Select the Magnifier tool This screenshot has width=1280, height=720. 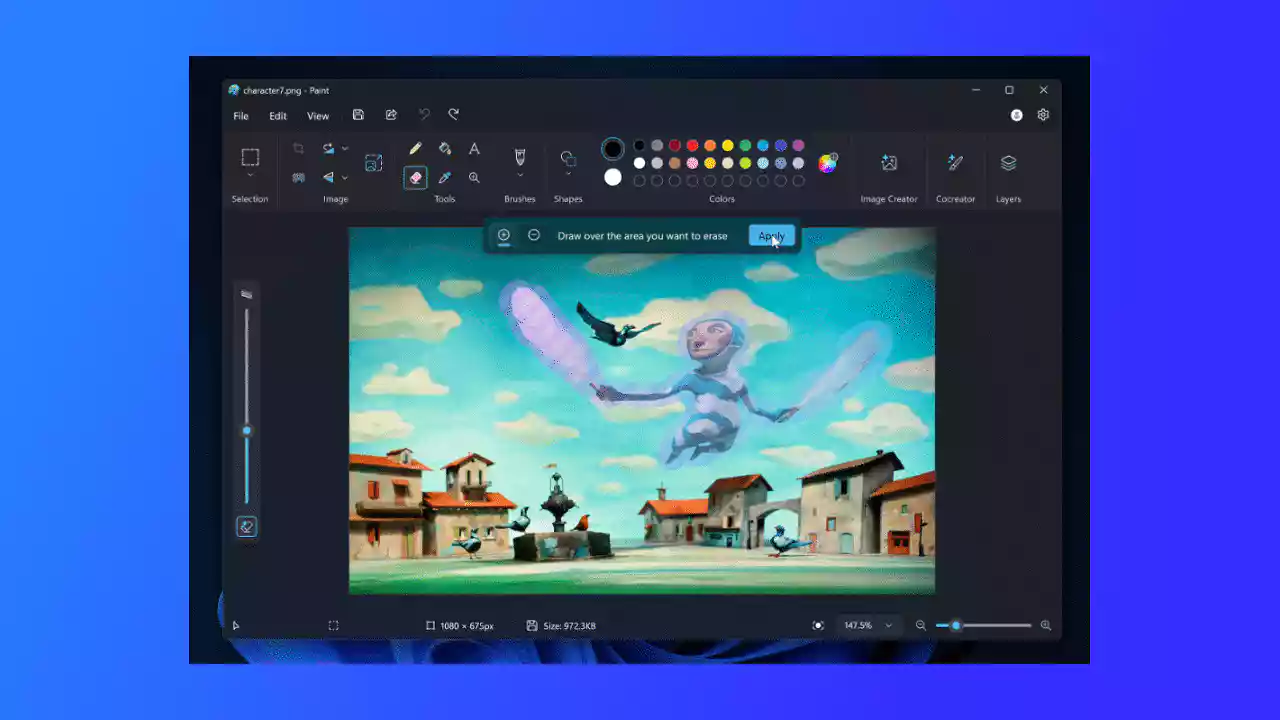coord(474,177)
